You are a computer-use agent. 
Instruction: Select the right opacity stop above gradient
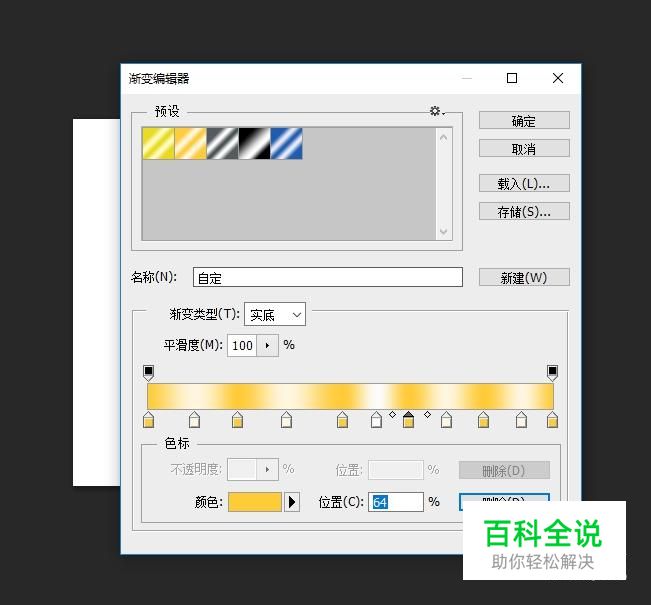[552, 372]
